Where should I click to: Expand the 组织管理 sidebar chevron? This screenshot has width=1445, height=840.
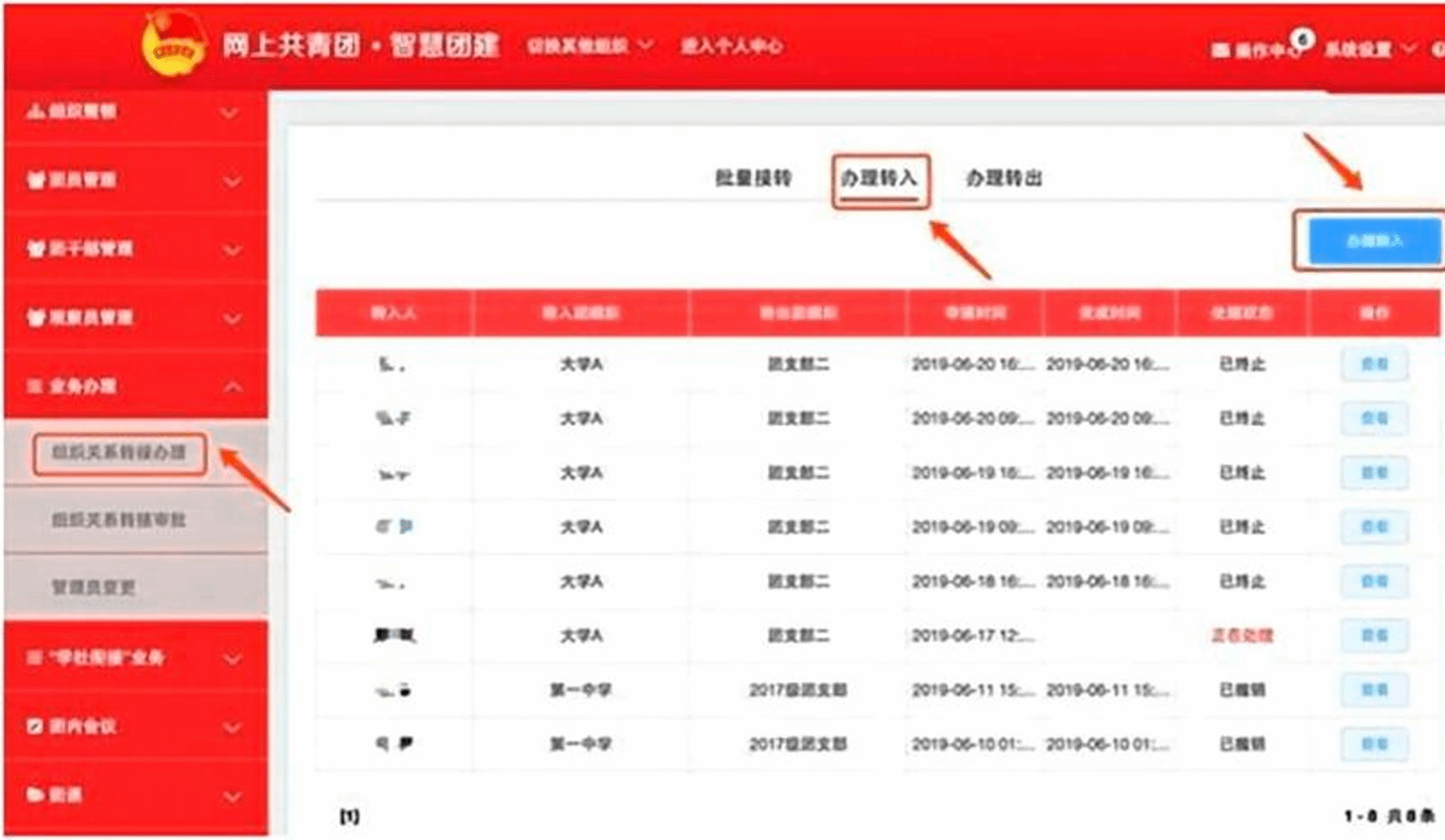click(230, 113)
